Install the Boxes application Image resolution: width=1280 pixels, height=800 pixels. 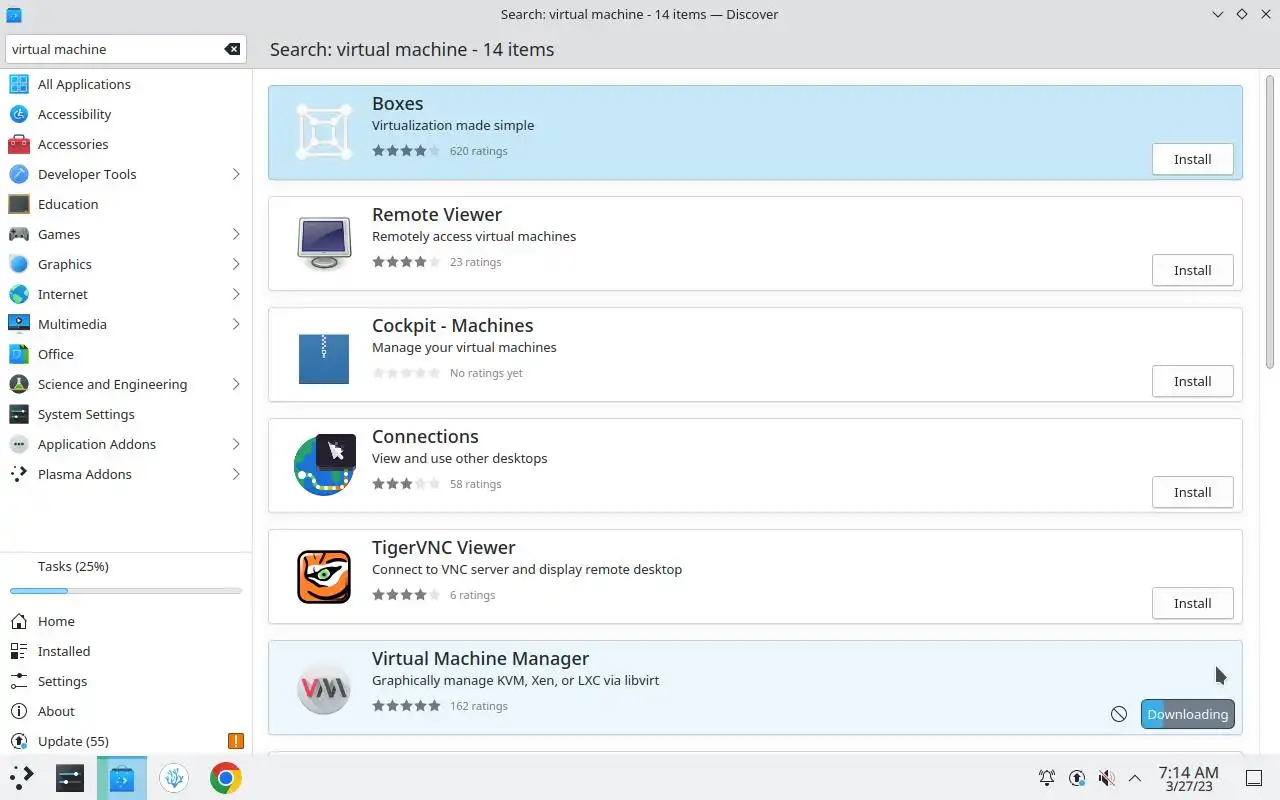1192,159
